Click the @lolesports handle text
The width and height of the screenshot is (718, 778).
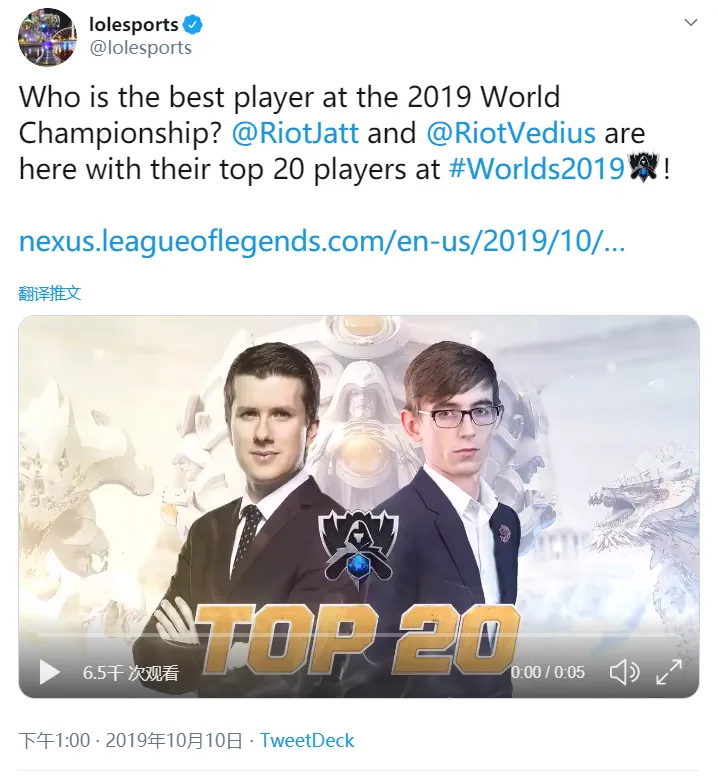(x=140, y=48)
